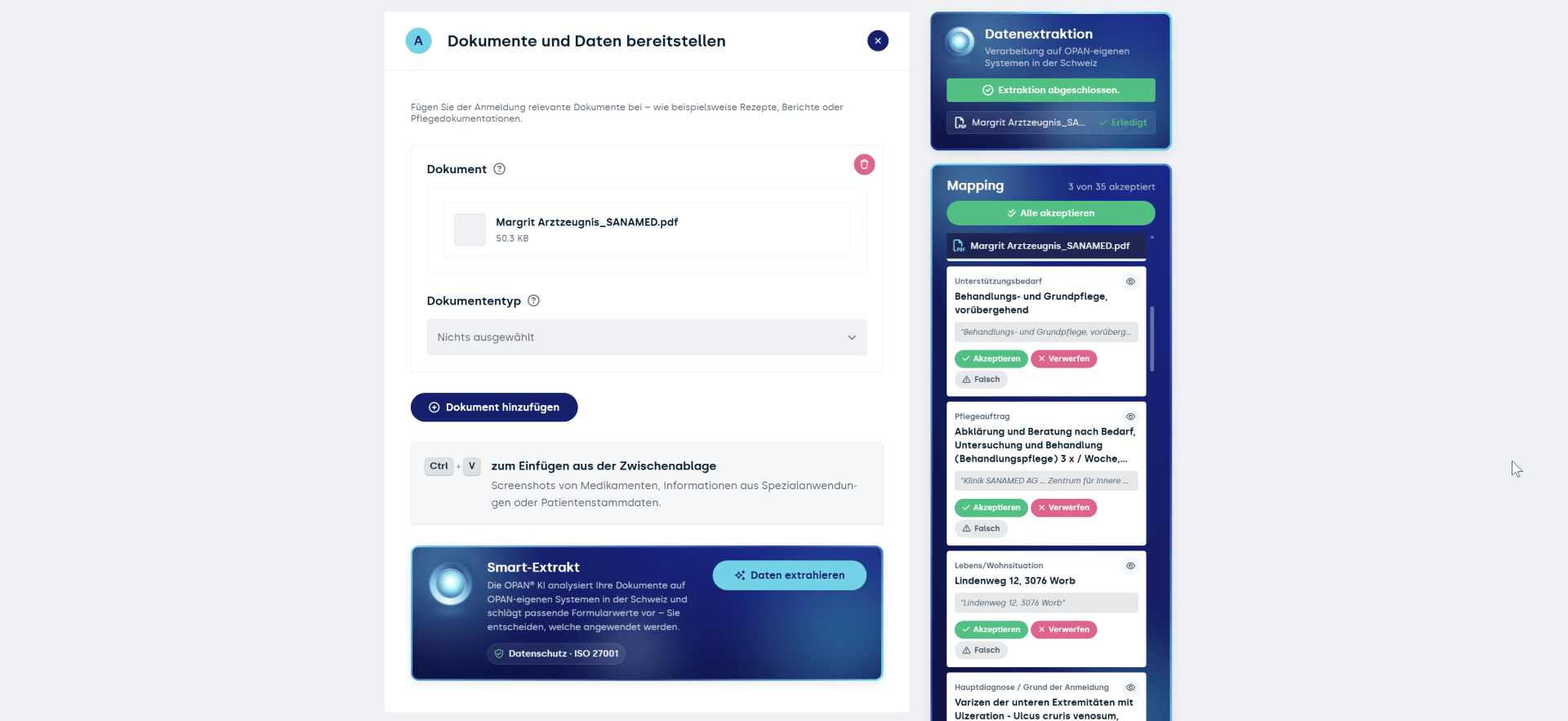This screenshot has width=1568, height=721.
Task: Click the Mapping panel file header 'Margrit Arztzeugnis_SANAMED.pdf'
Action: tap(1046, 246)
